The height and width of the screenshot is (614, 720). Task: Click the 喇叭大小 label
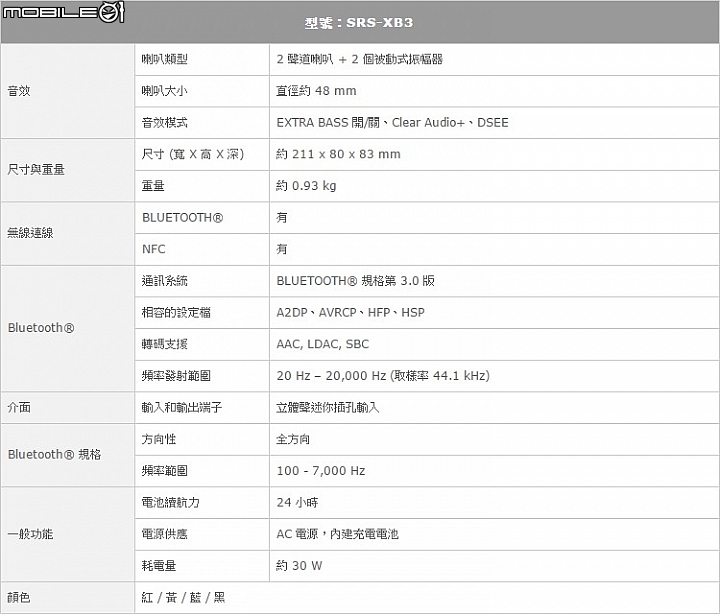164,91
